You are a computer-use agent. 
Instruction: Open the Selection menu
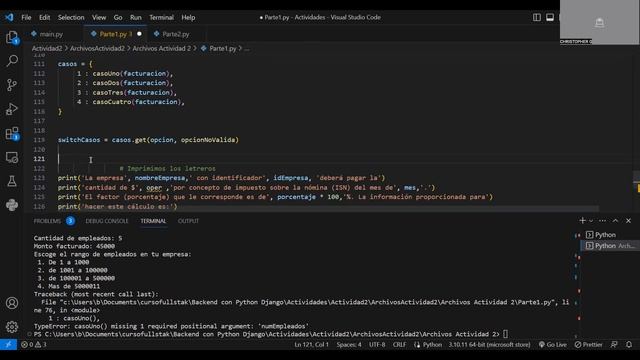point(71,17)
